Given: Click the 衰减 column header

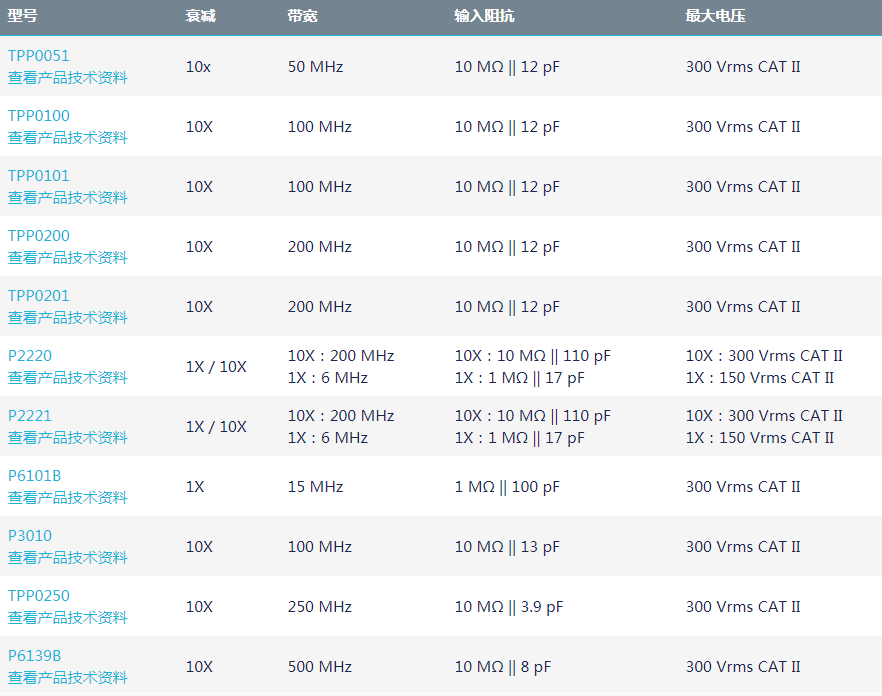Looking at the screenshot, I should coord(201,16).
